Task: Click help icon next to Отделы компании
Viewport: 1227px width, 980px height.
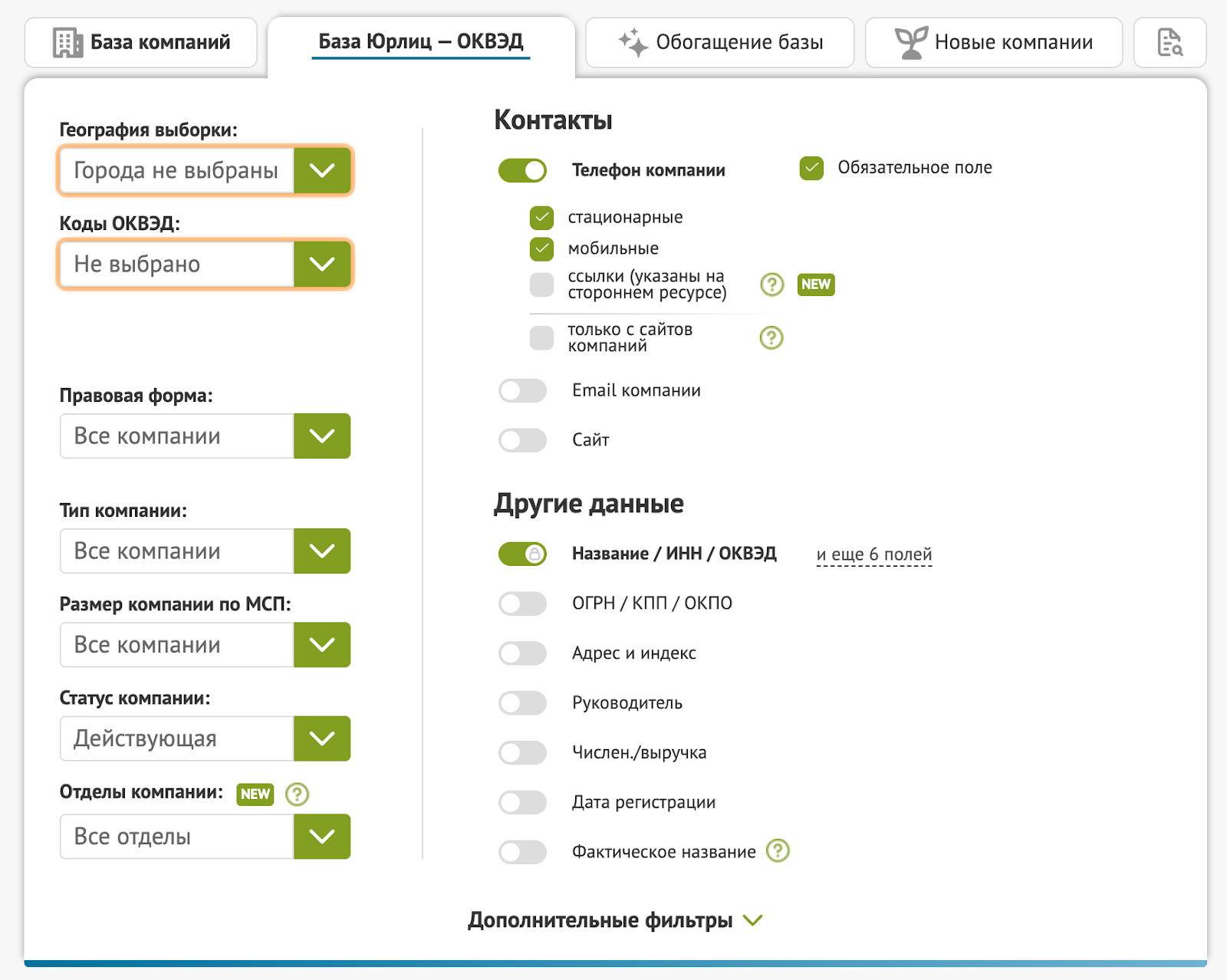Action: (x=297, y=794)
